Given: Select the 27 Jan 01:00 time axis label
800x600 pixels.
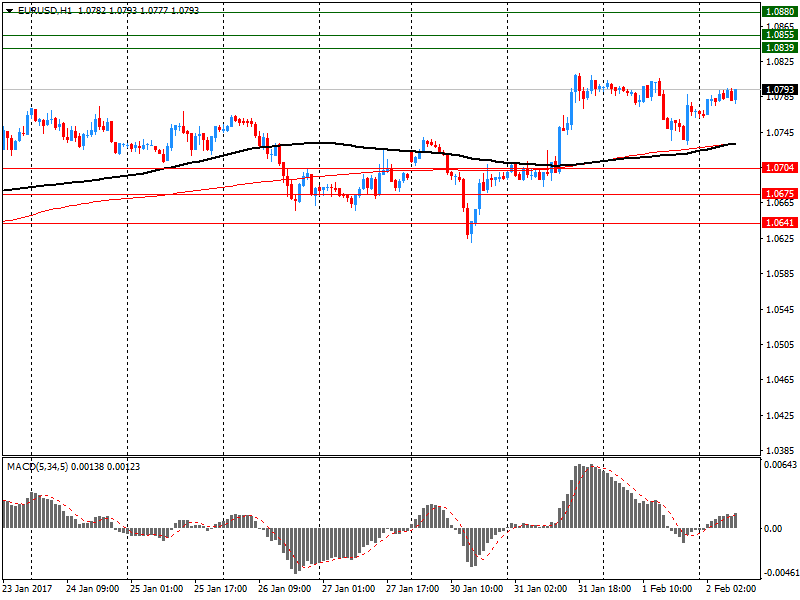Looking at the screenshot, I should tap(348, 589).
